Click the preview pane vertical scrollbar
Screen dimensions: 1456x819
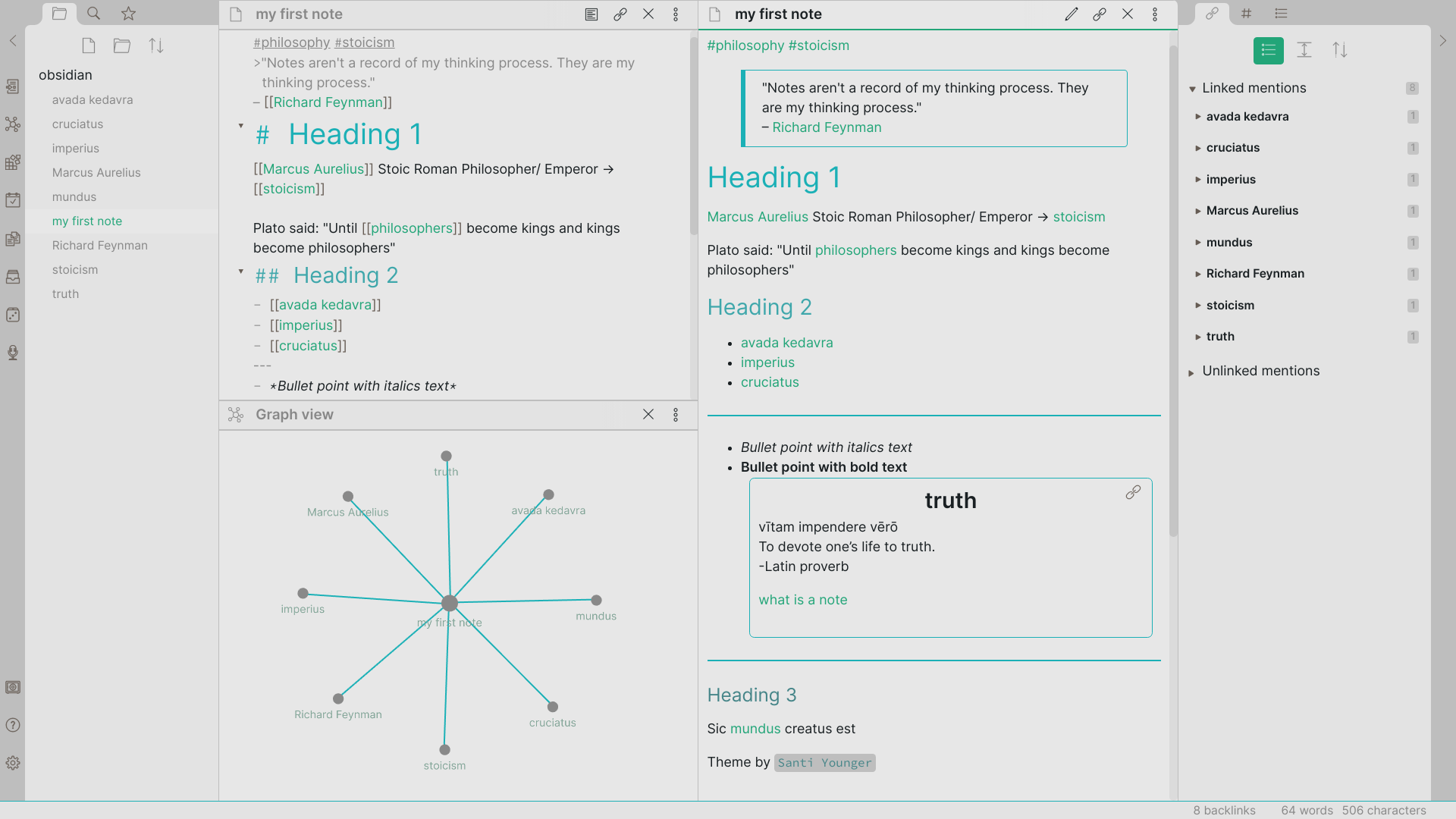(1173, 288)
